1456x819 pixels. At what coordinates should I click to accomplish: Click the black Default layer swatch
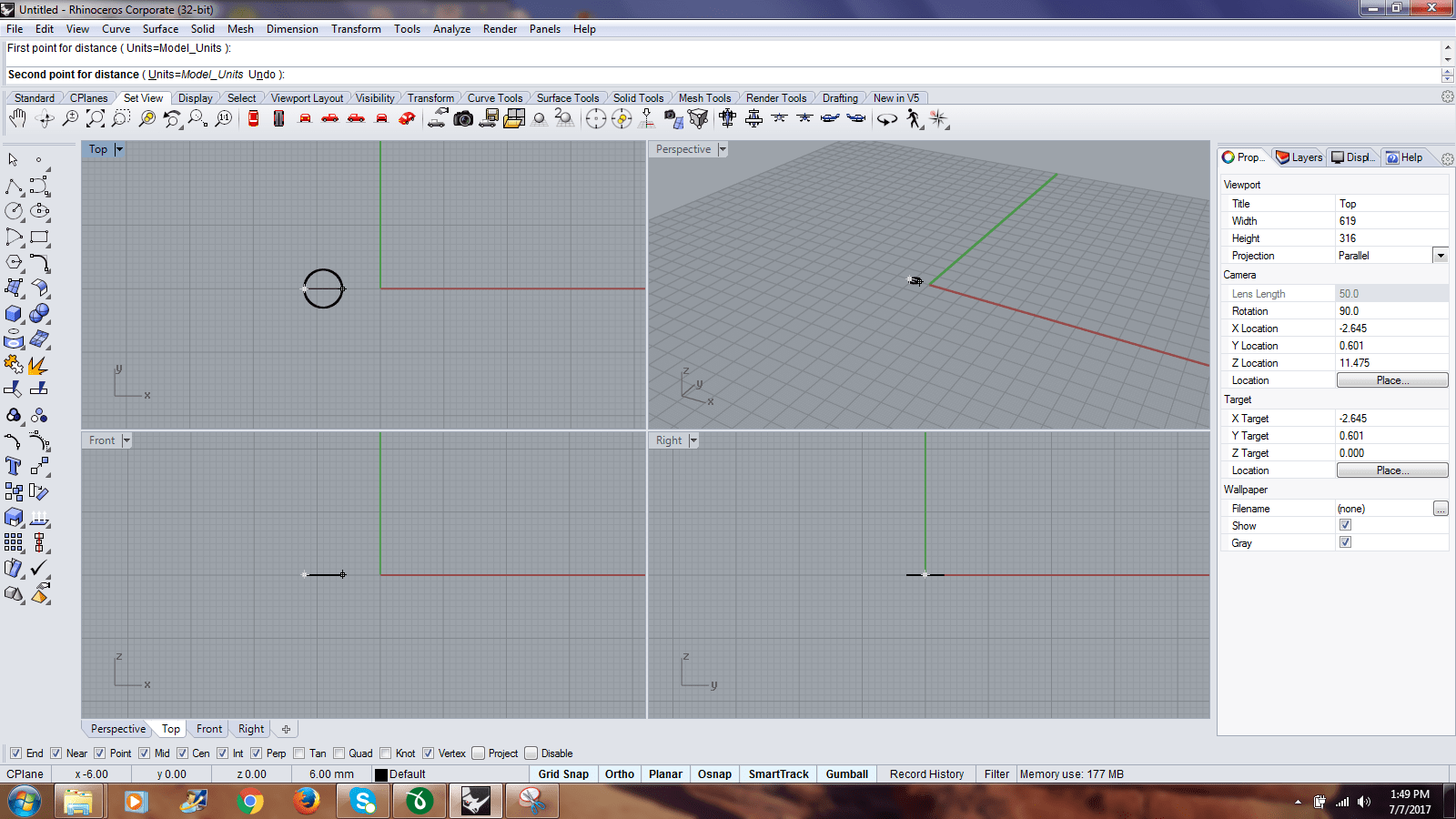[381, 774]
